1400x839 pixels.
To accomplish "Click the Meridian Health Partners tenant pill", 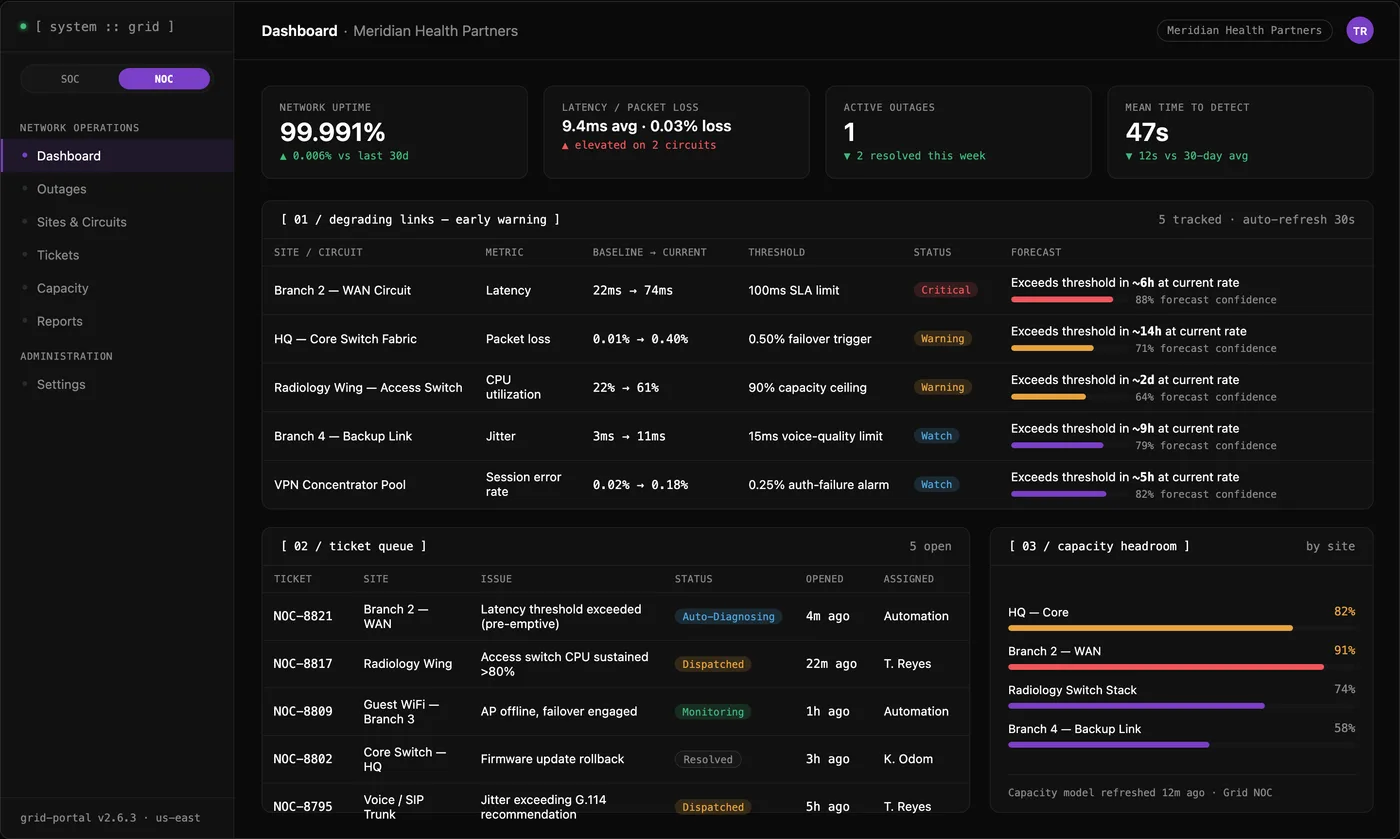I will 1244,31.
